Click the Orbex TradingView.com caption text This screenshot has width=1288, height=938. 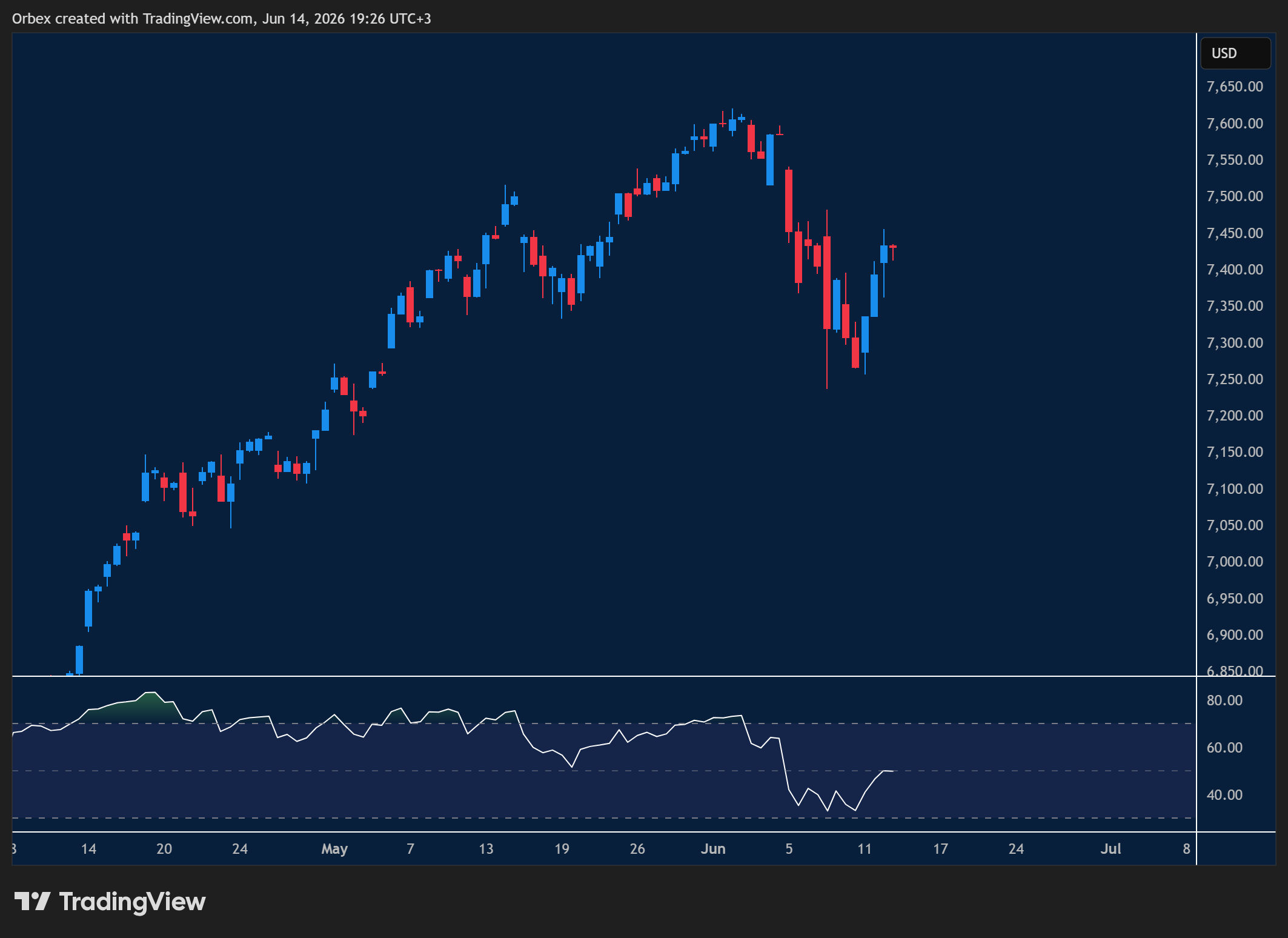pyautogui.click(x=222, y=19)
